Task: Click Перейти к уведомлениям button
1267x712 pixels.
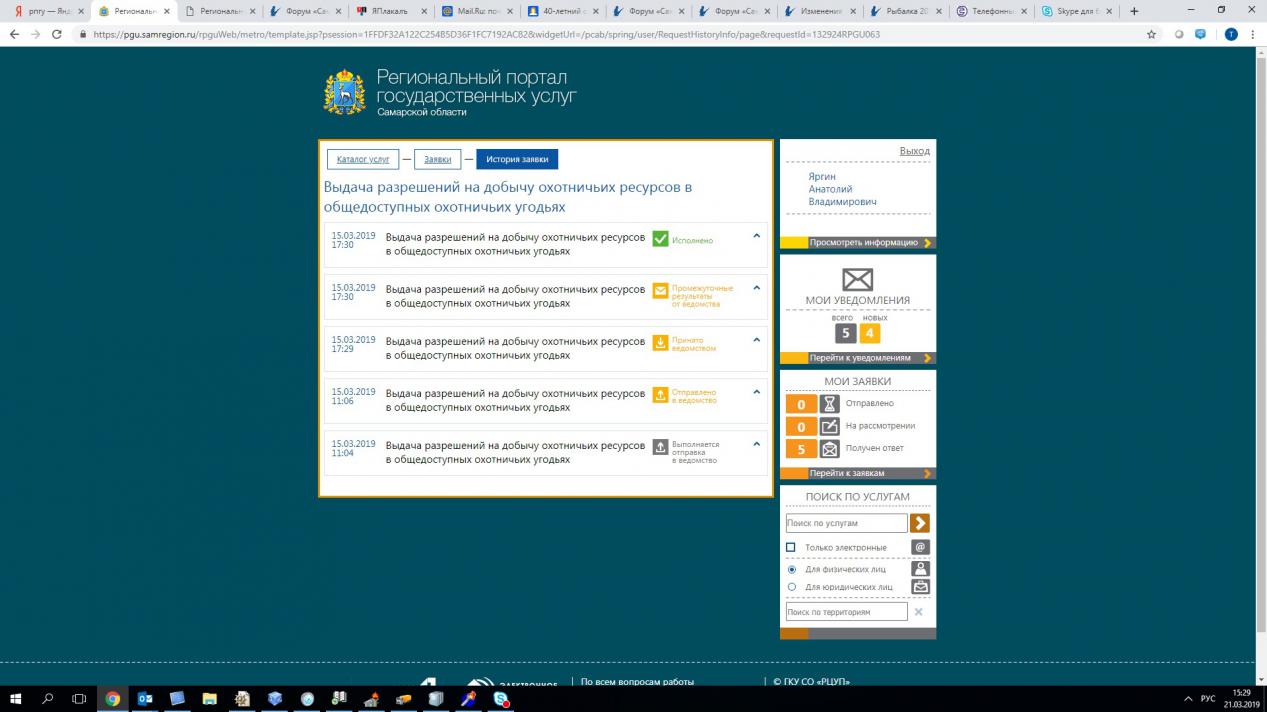Action: coord(859,358)
